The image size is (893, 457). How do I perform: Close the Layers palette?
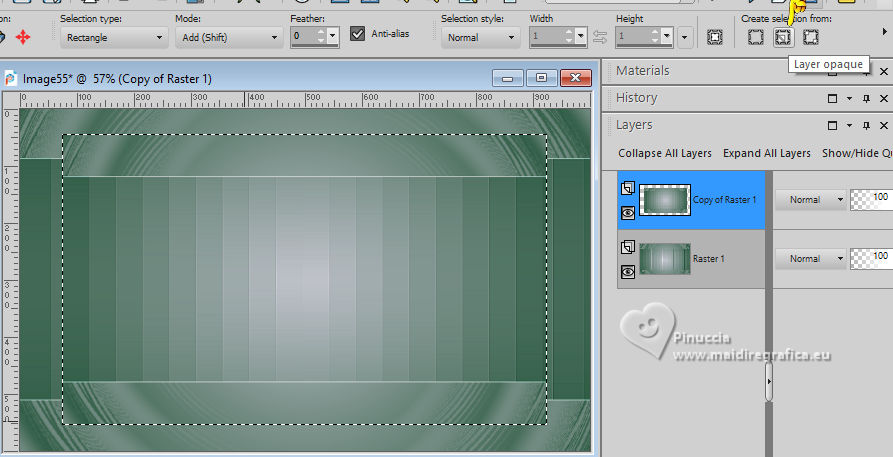coord(884,125)
